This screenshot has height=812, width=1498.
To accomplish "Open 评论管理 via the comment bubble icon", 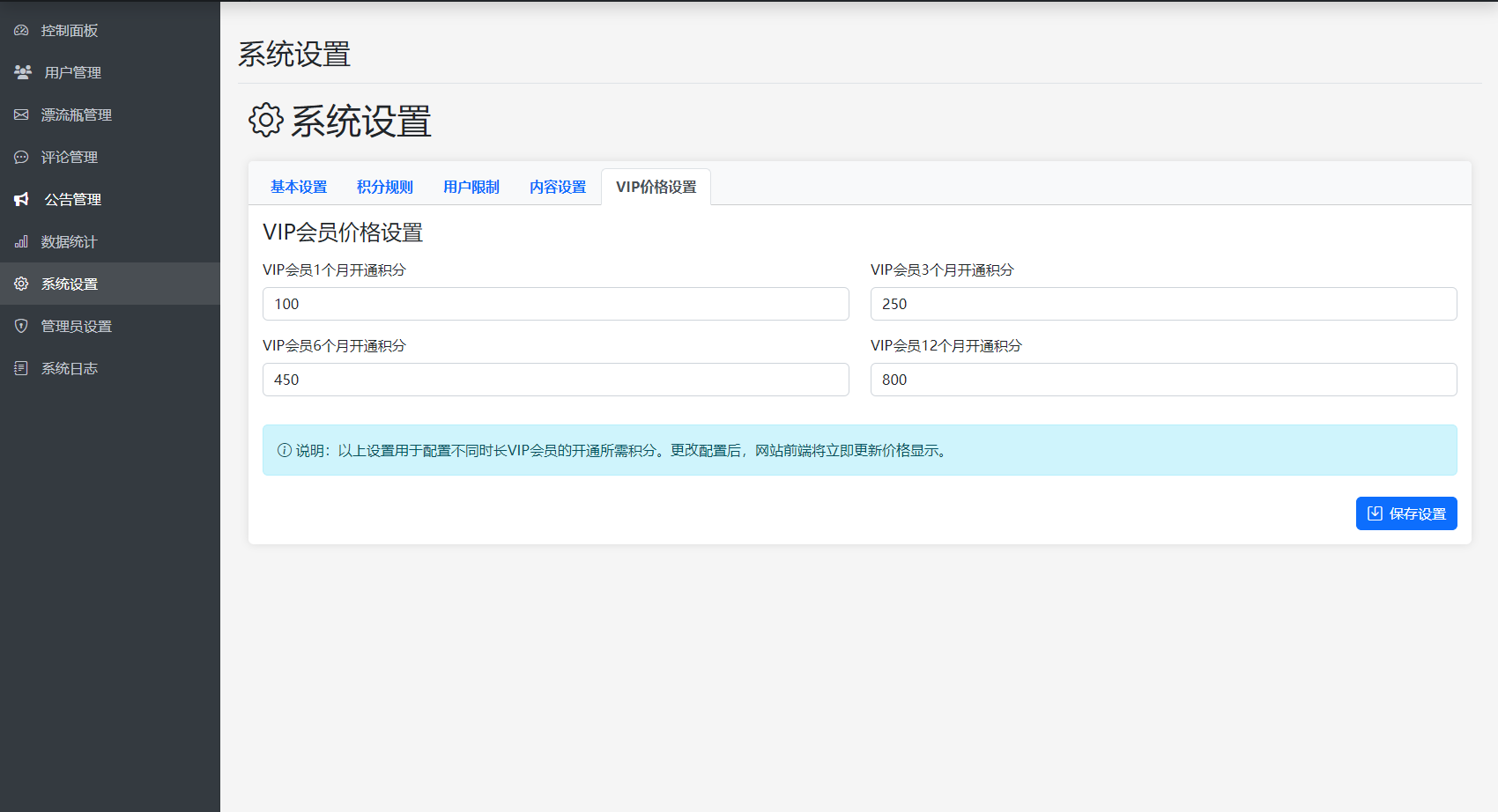I will tap(21, 157).
